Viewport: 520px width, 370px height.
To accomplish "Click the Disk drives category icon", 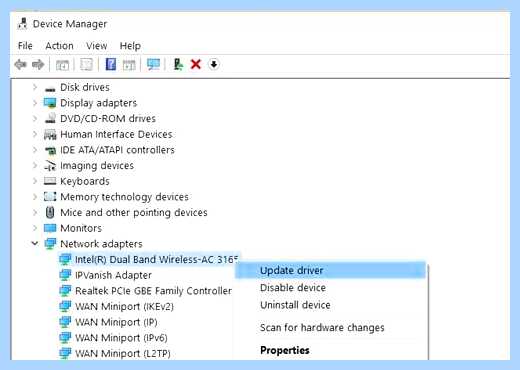I will pos(50,88).
